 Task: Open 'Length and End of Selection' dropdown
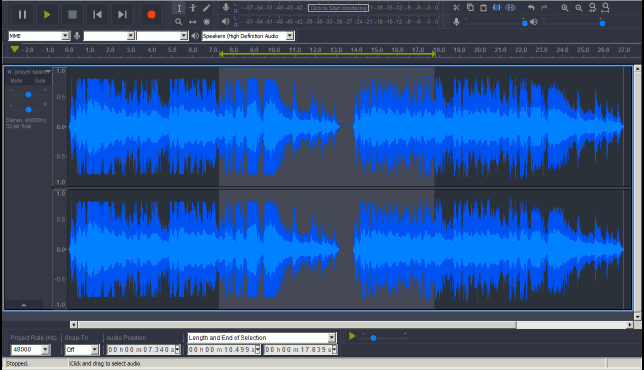point(262,338)
